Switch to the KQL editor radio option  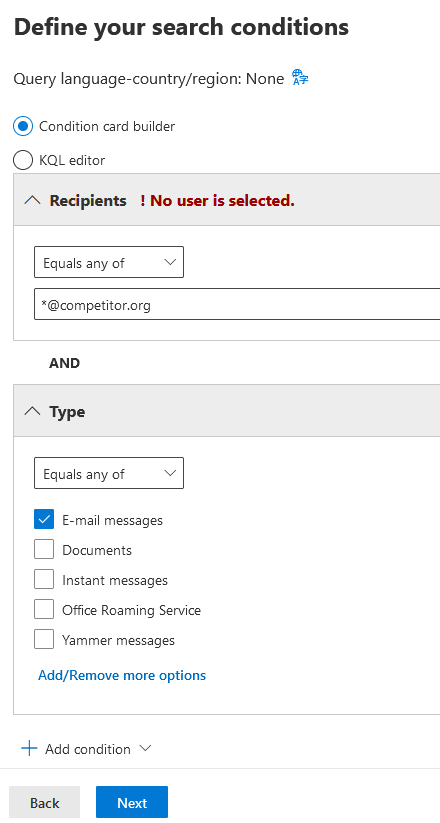23,160
